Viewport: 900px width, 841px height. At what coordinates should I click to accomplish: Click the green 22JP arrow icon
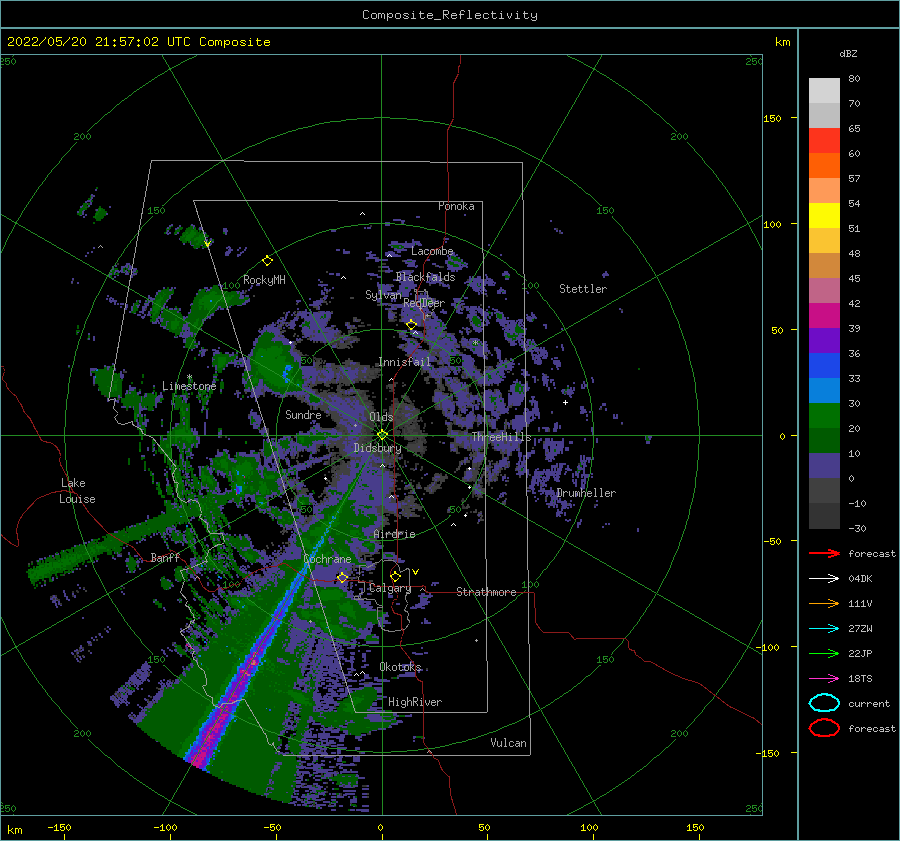[824, 653]
